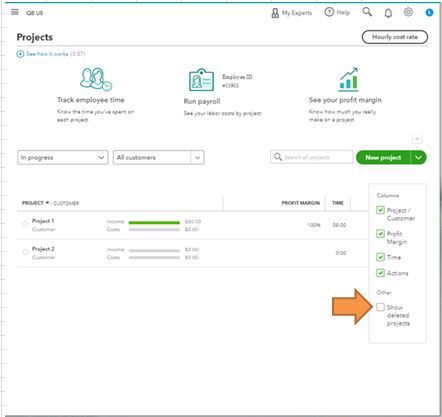Uncheck the Profit Margin column checkbox

380,233
